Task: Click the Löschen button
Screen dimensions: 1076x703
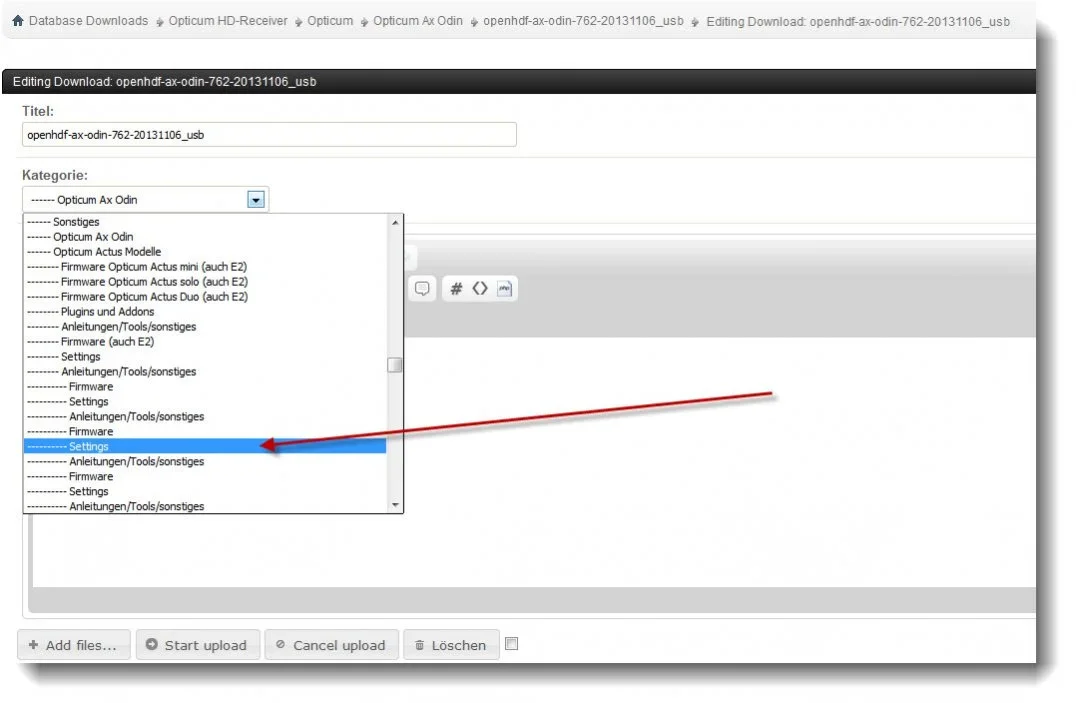Action: (x=451, y=645)
